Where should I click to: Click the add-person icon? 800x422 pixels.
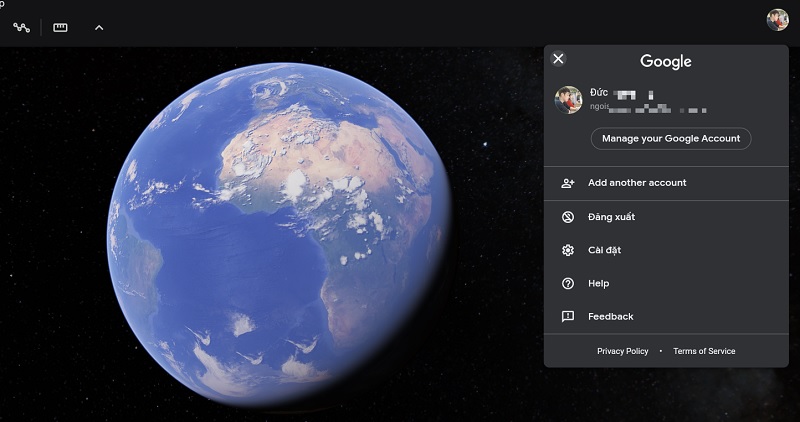(x=568, y=183)
